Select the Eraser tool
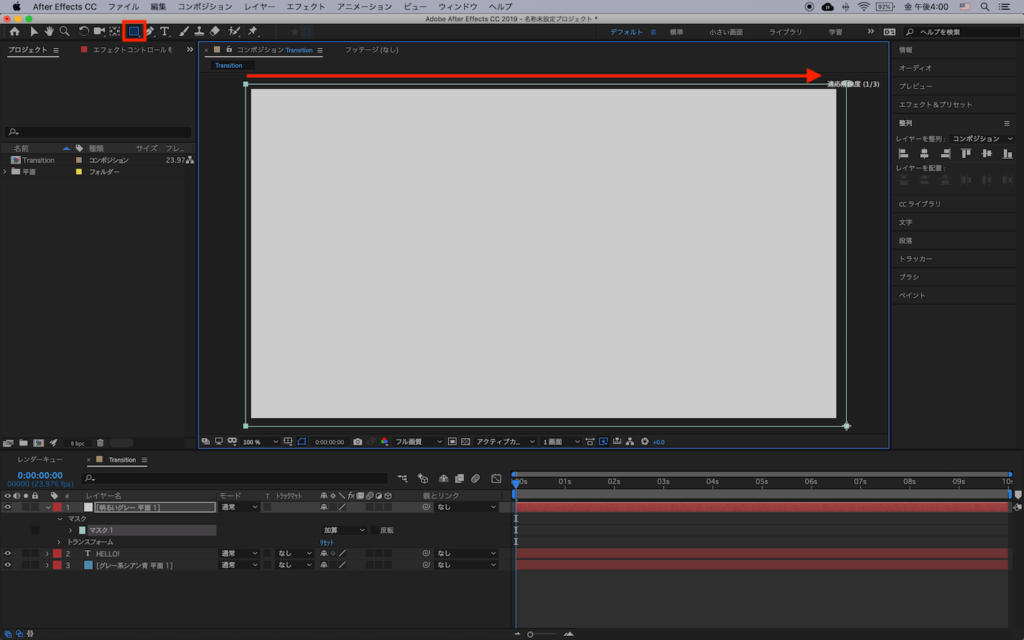 (x=215, y=32)
